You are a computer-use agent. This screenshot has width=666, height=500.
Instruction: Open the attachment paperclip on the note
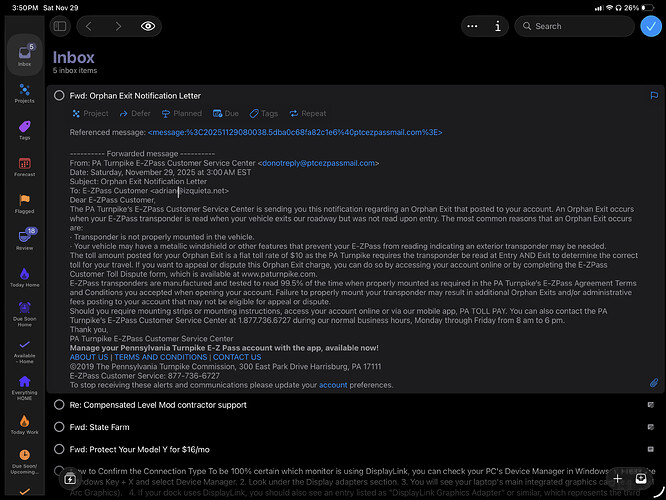653,383
